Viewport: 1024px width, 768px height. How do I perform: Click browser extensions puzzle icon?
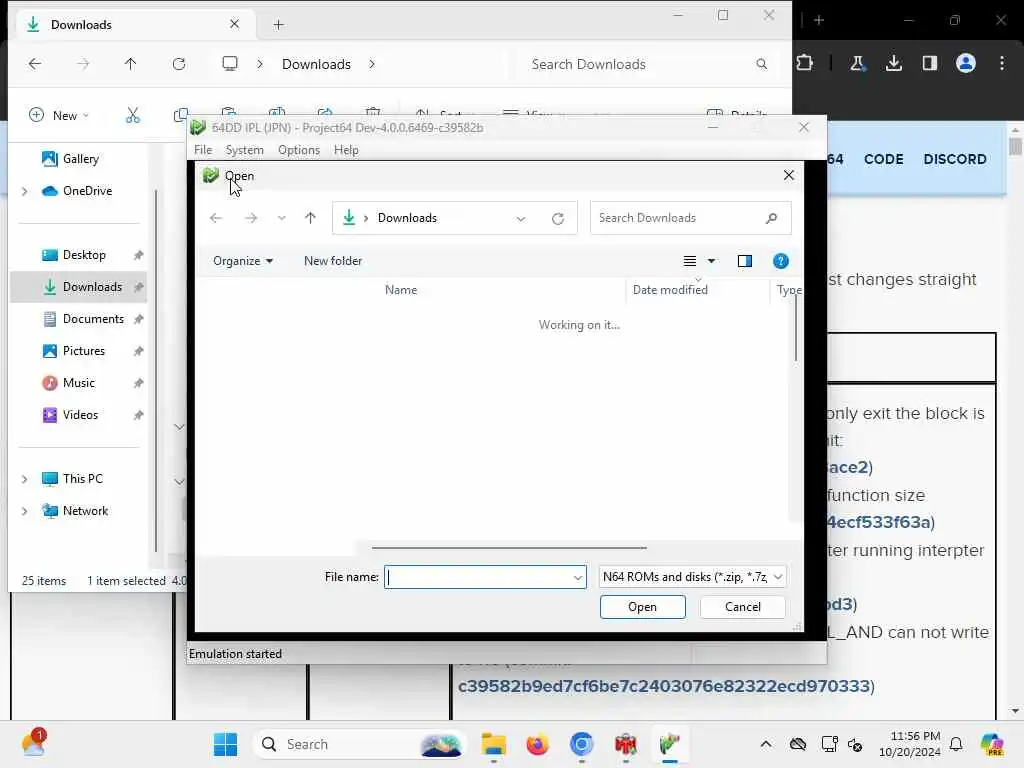point(805,63)
